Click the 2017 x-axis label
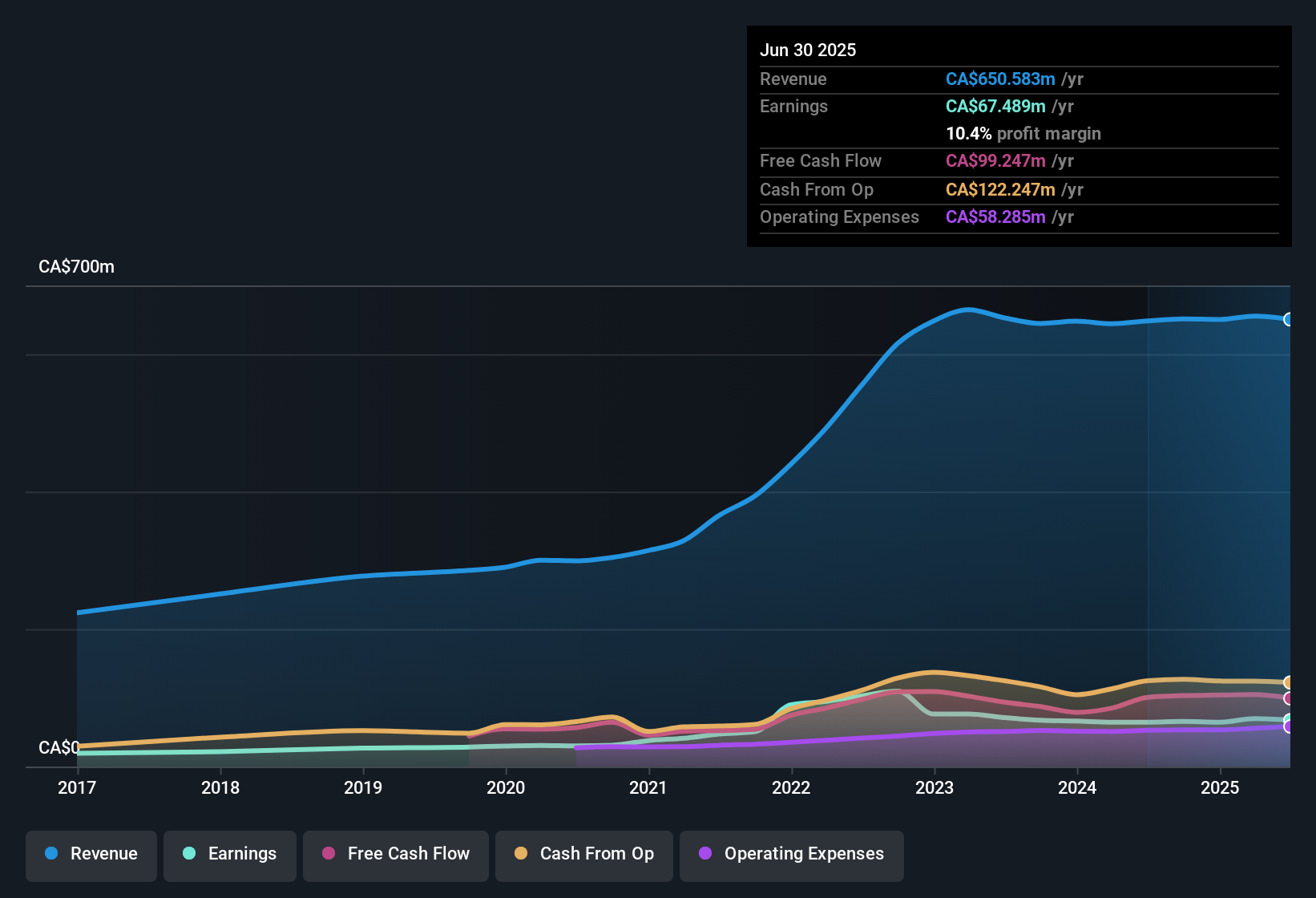This screenshot has height=898, width=1316. [77, 787]
